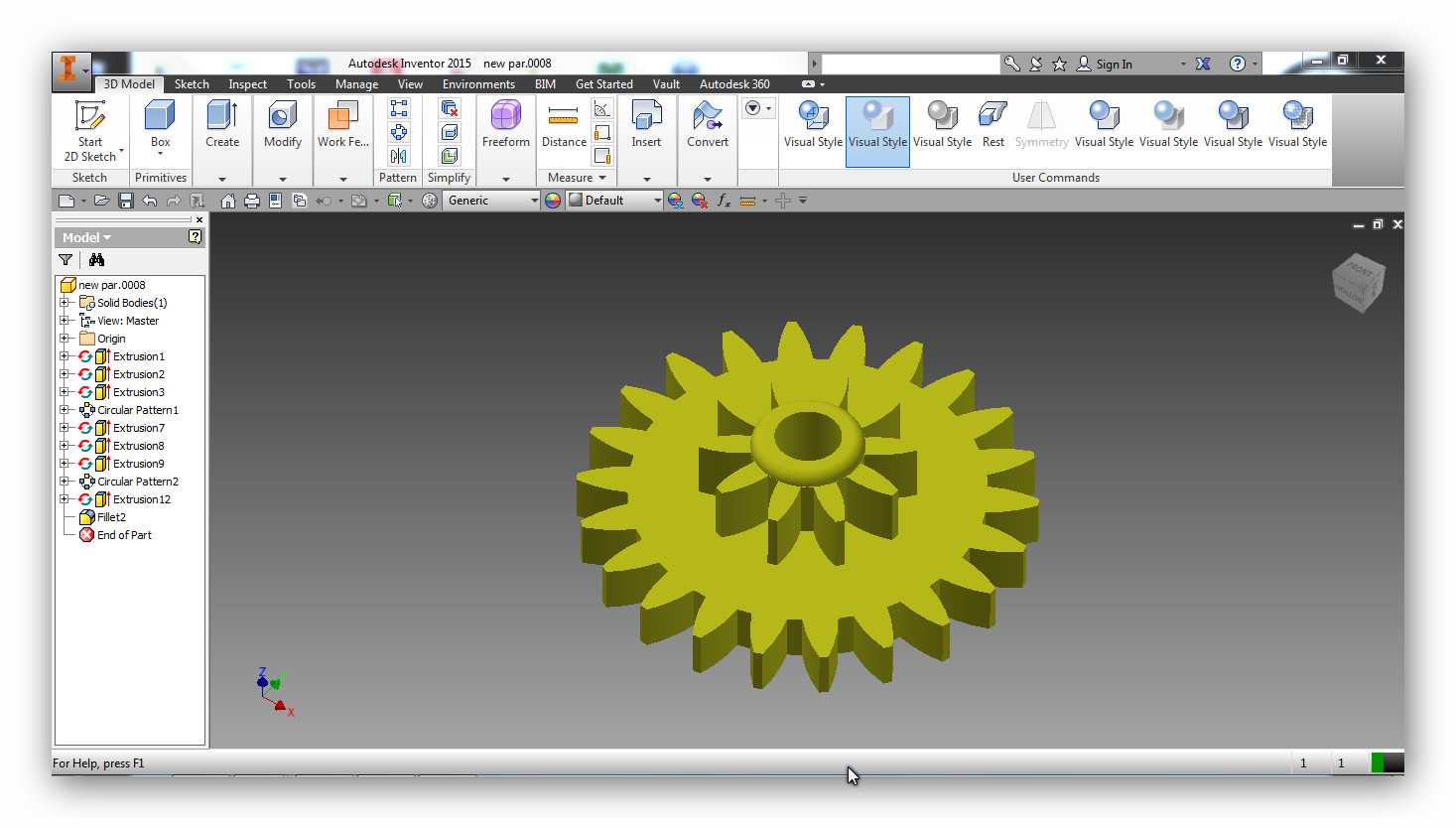Viewport: 1456px width, 828px height.
Task: Open the Default appearance dropdown
Action: [614, 201]
